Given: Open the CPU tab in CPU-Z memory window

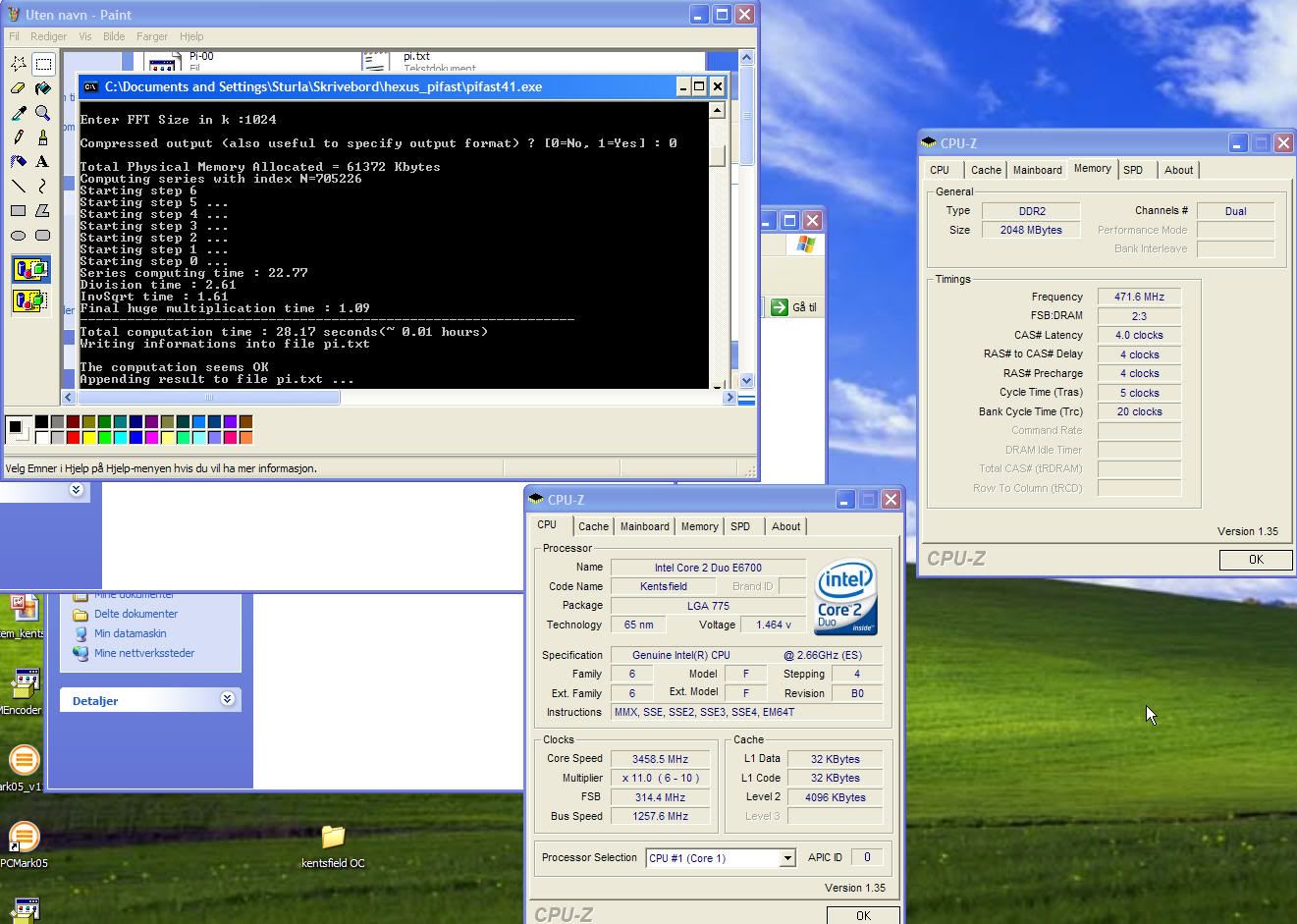Looking at the screenshot, I should point(940,170).
